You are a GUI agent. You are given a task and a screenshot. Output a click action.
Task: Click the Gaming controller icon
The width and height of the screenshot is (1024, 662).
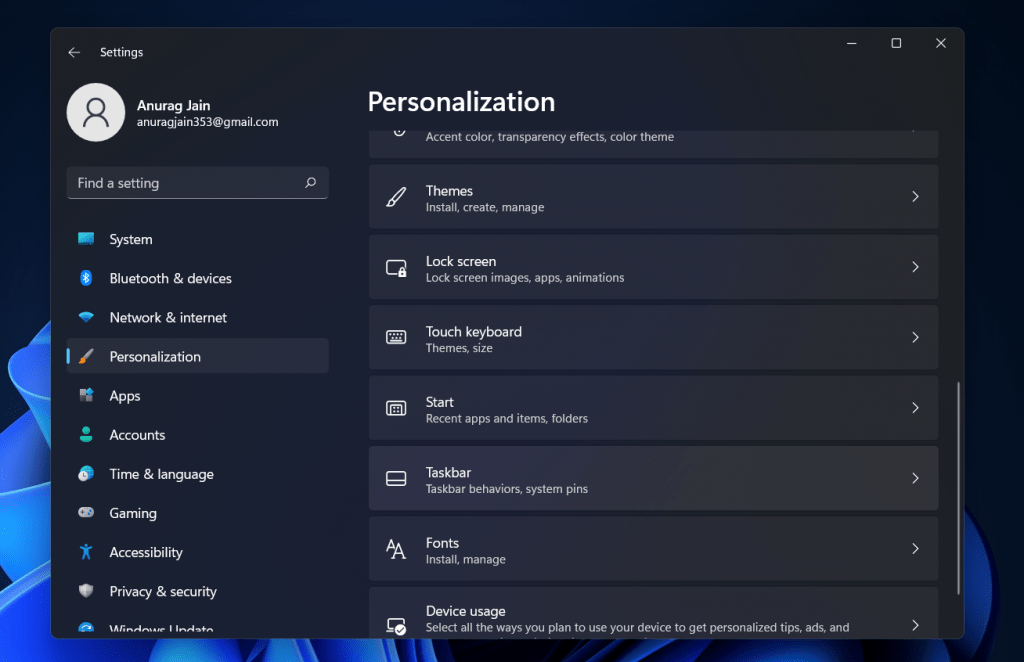86,512
